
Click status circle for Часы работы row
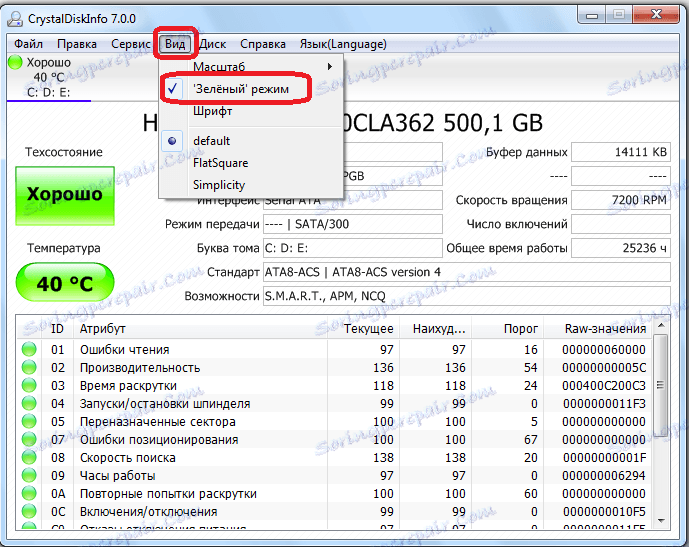click(x=29, y=475)
